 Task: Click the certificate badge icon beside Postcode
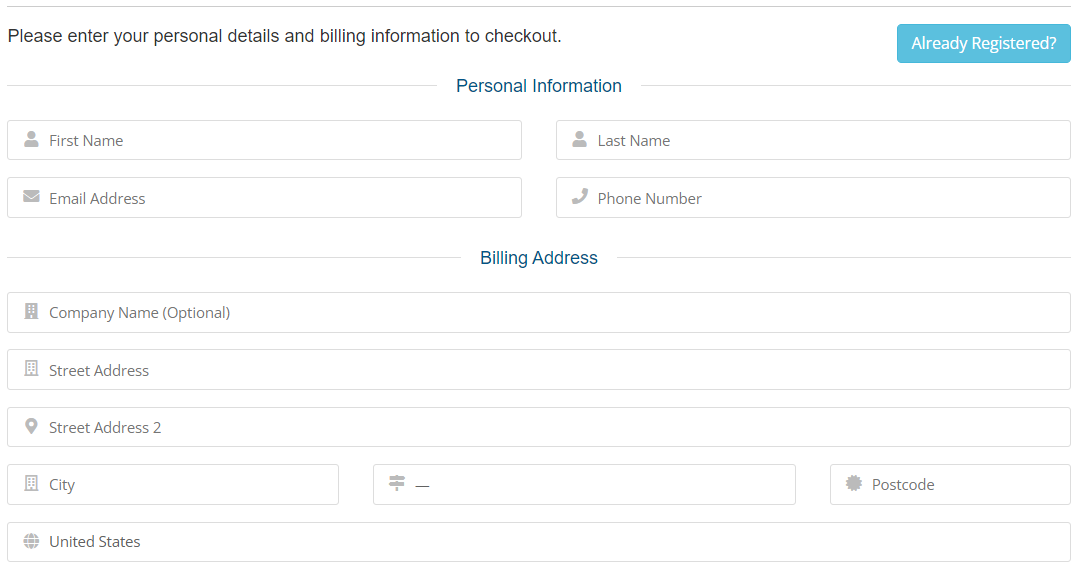click(853, 483)
